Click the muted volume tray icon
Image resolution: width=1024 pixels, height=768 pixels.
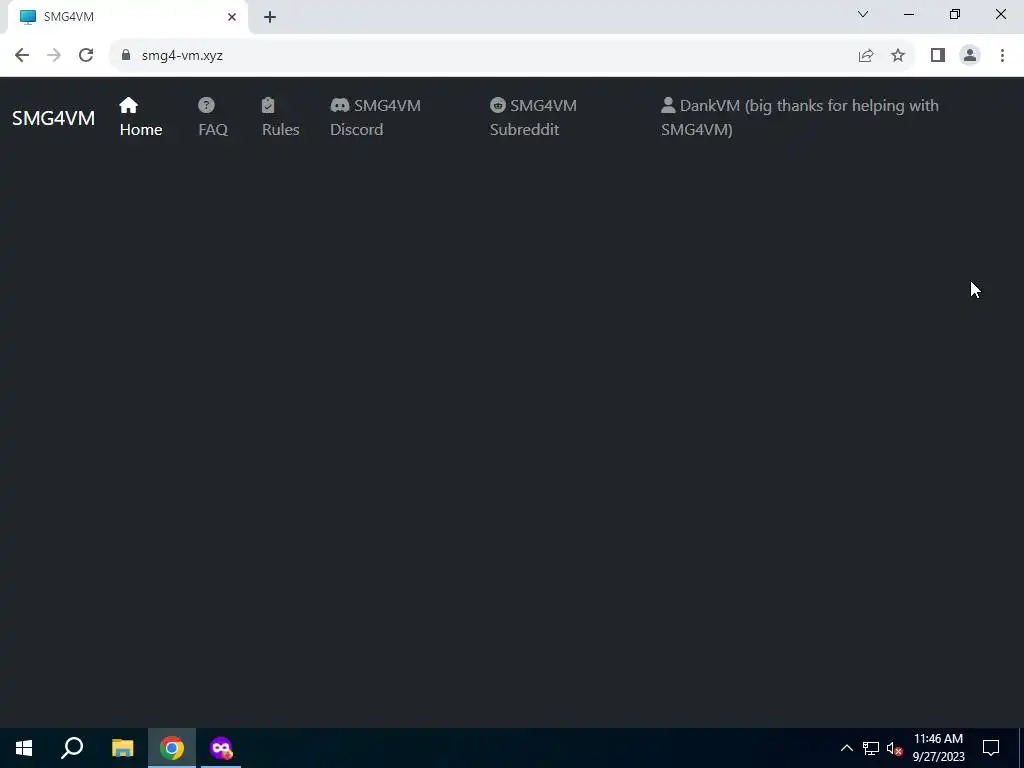point(894,748)
